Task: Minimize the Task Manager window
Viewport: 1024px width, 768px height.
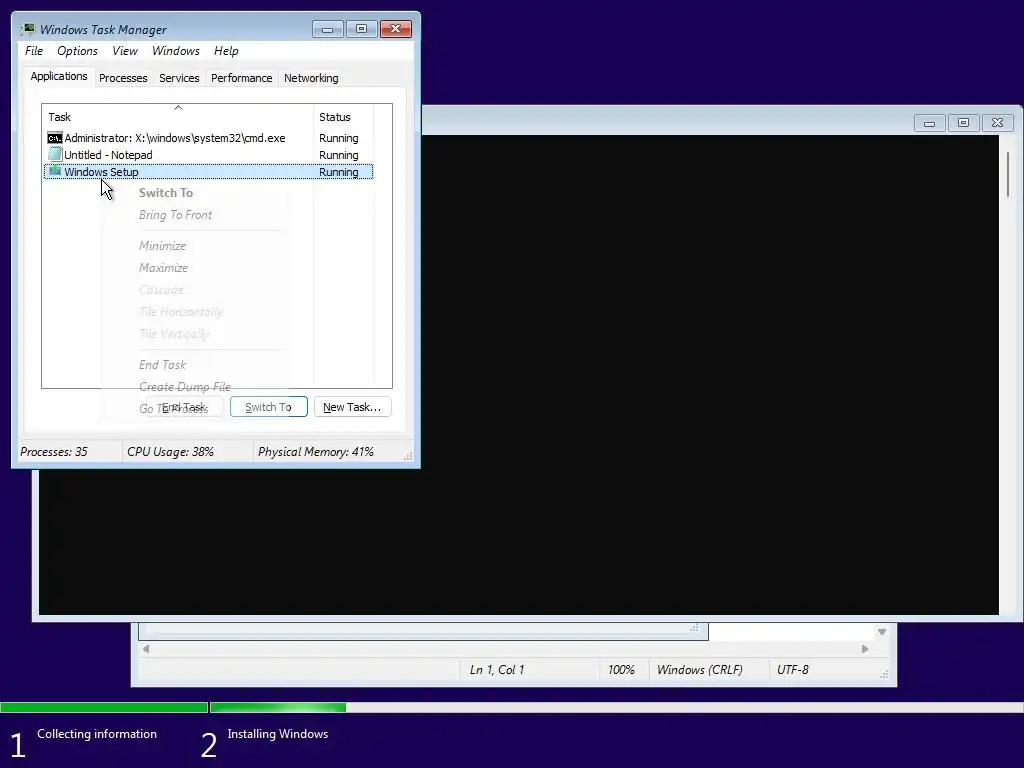Action: 327,29
